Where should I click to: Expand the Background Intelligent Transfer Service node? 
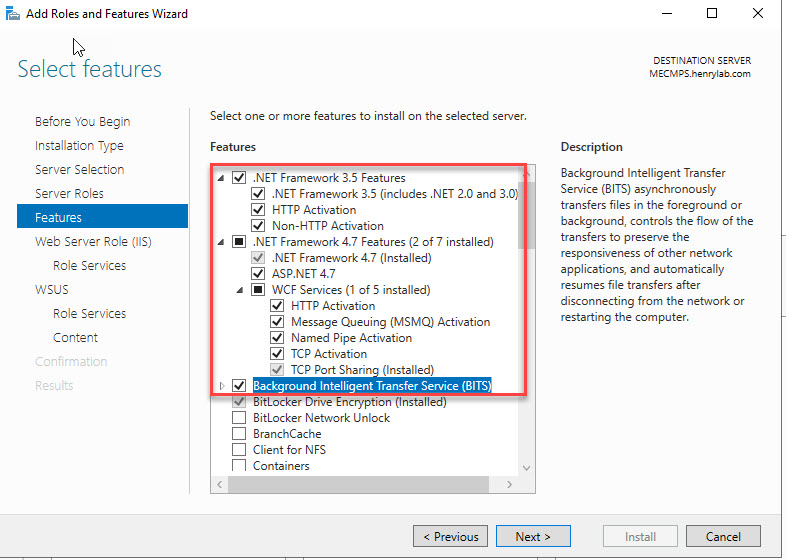point(221,386)
